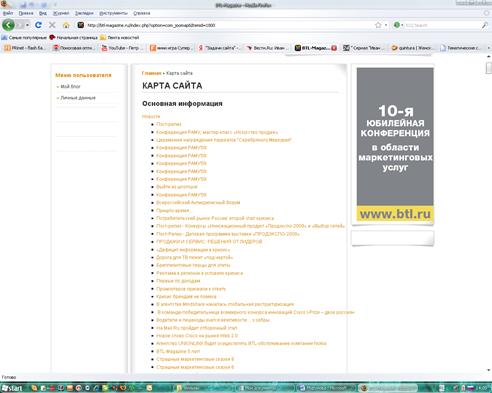
Task: Close the BTL-Magazine tab
Action: point(334,48)
